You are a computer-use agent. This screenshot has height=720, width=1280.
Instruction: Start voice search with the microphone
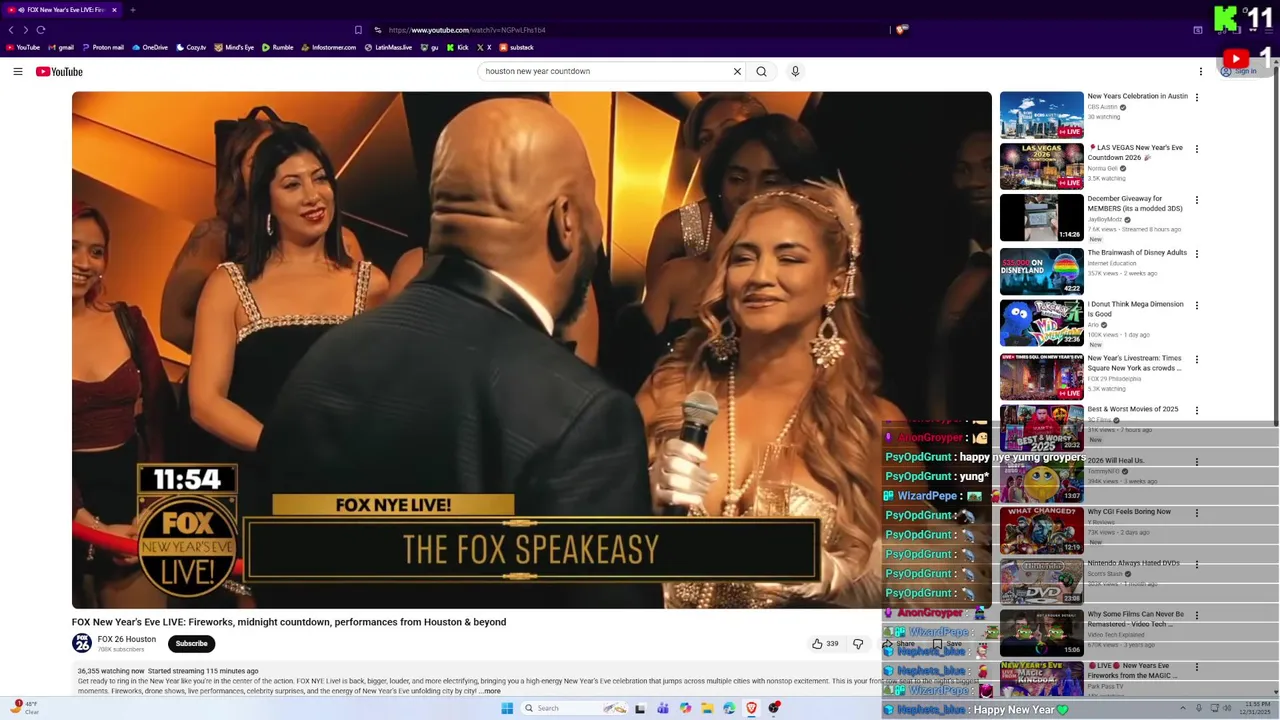click(x=795, y=71)
